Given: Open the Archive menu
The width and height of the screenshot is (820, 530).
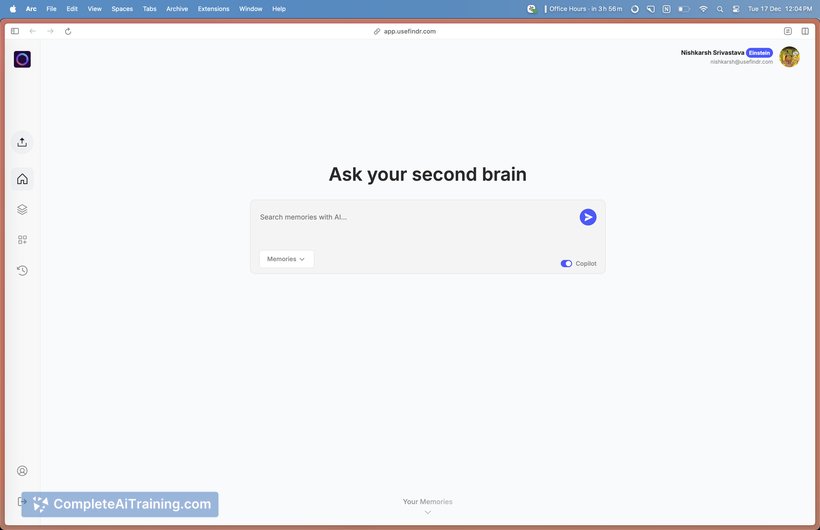Looking at the screenshot, I should pos(177,9).
